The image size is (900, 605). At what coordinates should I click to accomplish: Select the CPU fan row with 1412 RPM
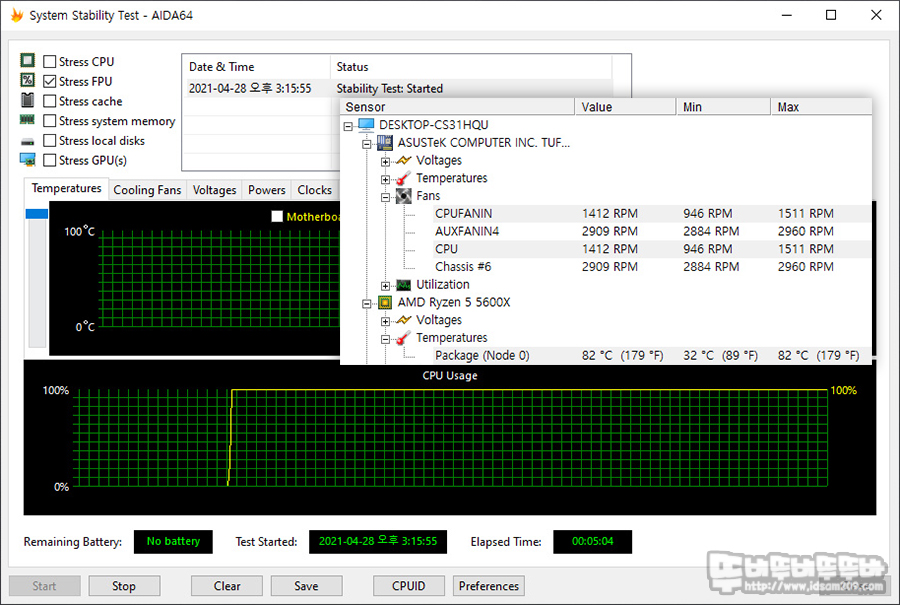click(652, 249)
